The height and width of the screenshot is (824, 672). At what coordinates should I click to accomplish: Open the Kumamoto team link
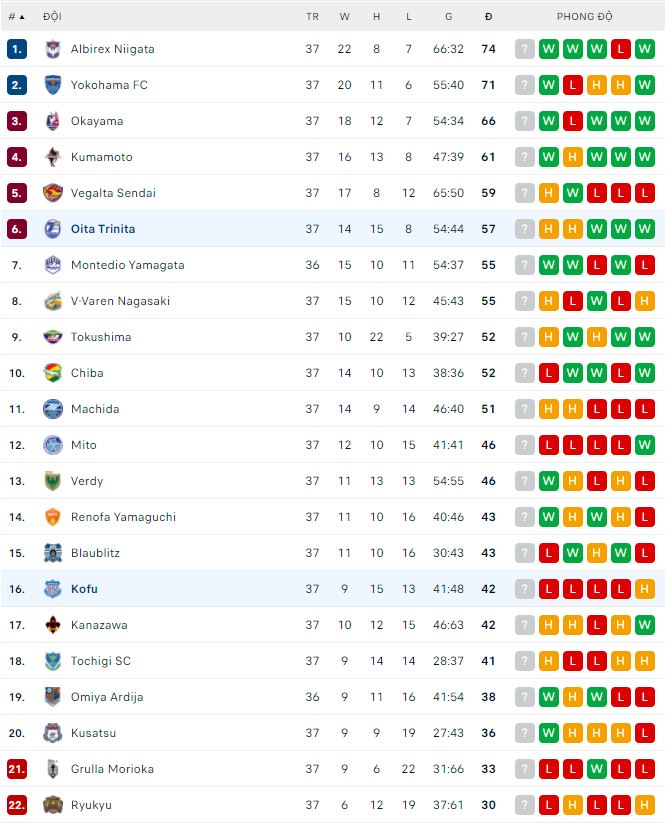click(101, 157)
